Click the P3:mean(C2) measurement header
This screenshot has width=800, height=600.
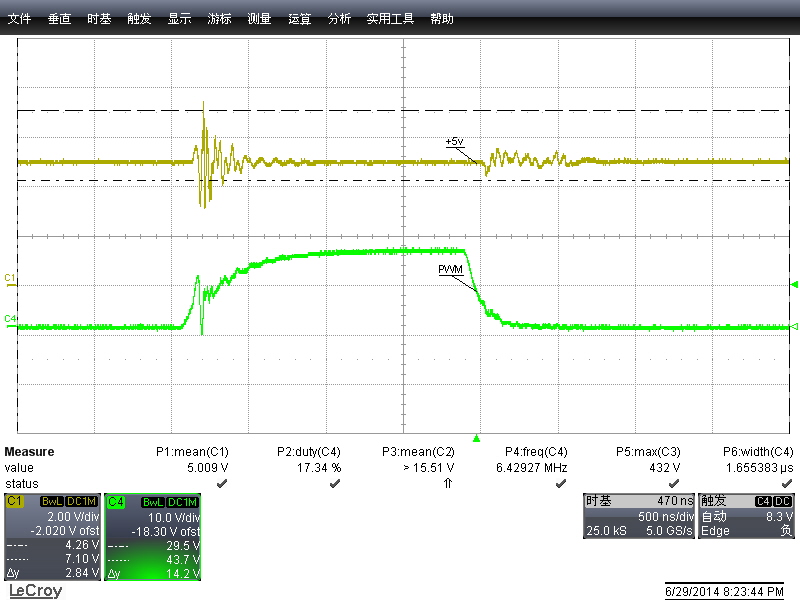[418, 452]
